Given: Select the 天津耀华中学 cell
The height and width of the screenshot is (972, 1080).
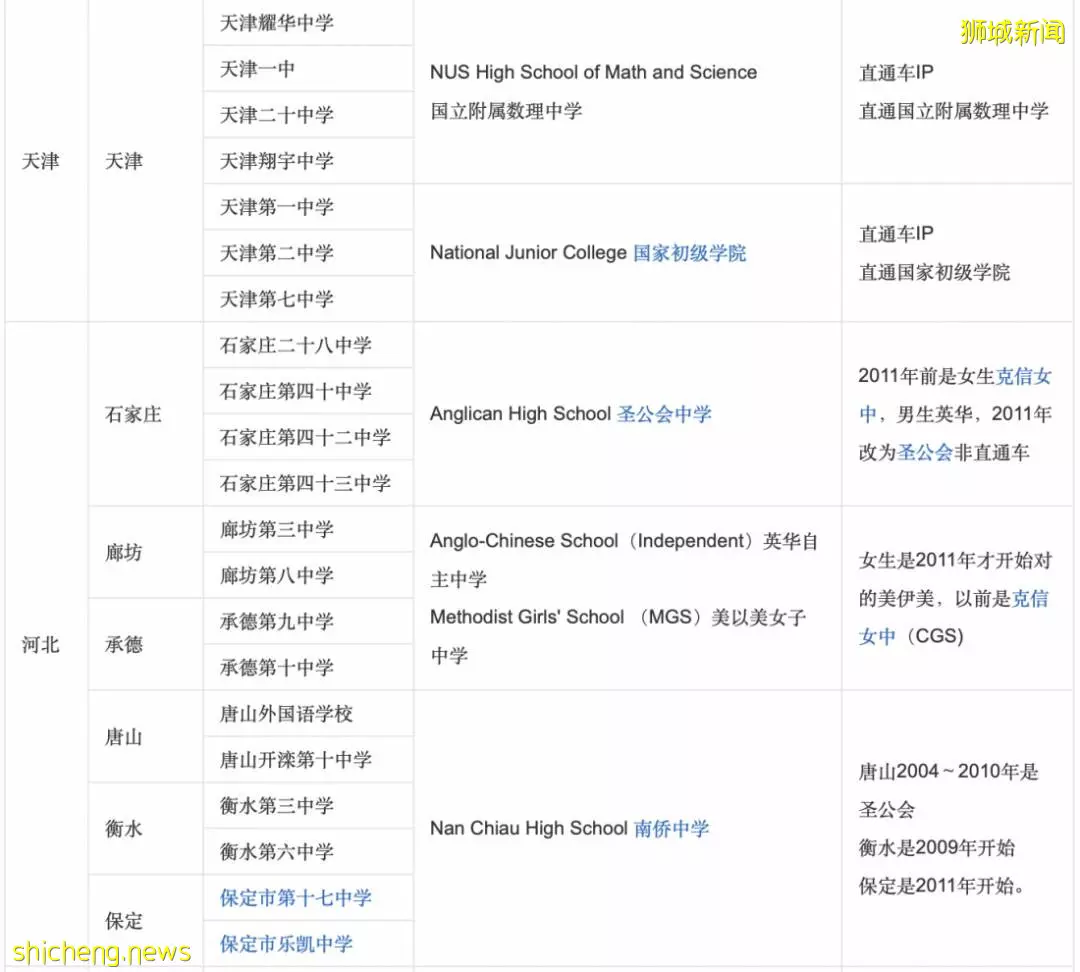Looking at the screenshot, I should tap(309, 23).
